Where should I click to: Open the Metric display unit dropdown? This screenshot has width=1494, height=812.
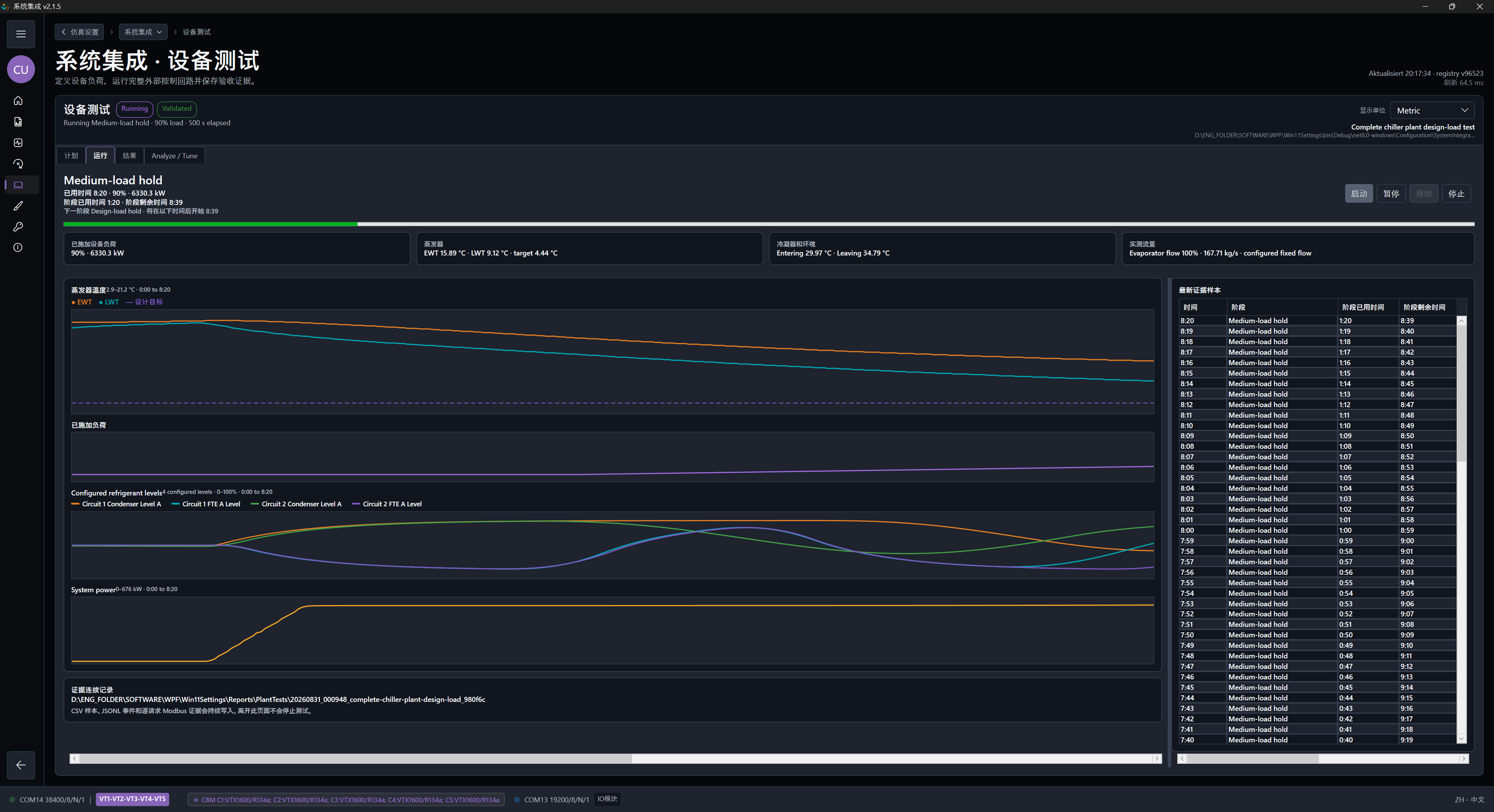[x=1432, y=110]
